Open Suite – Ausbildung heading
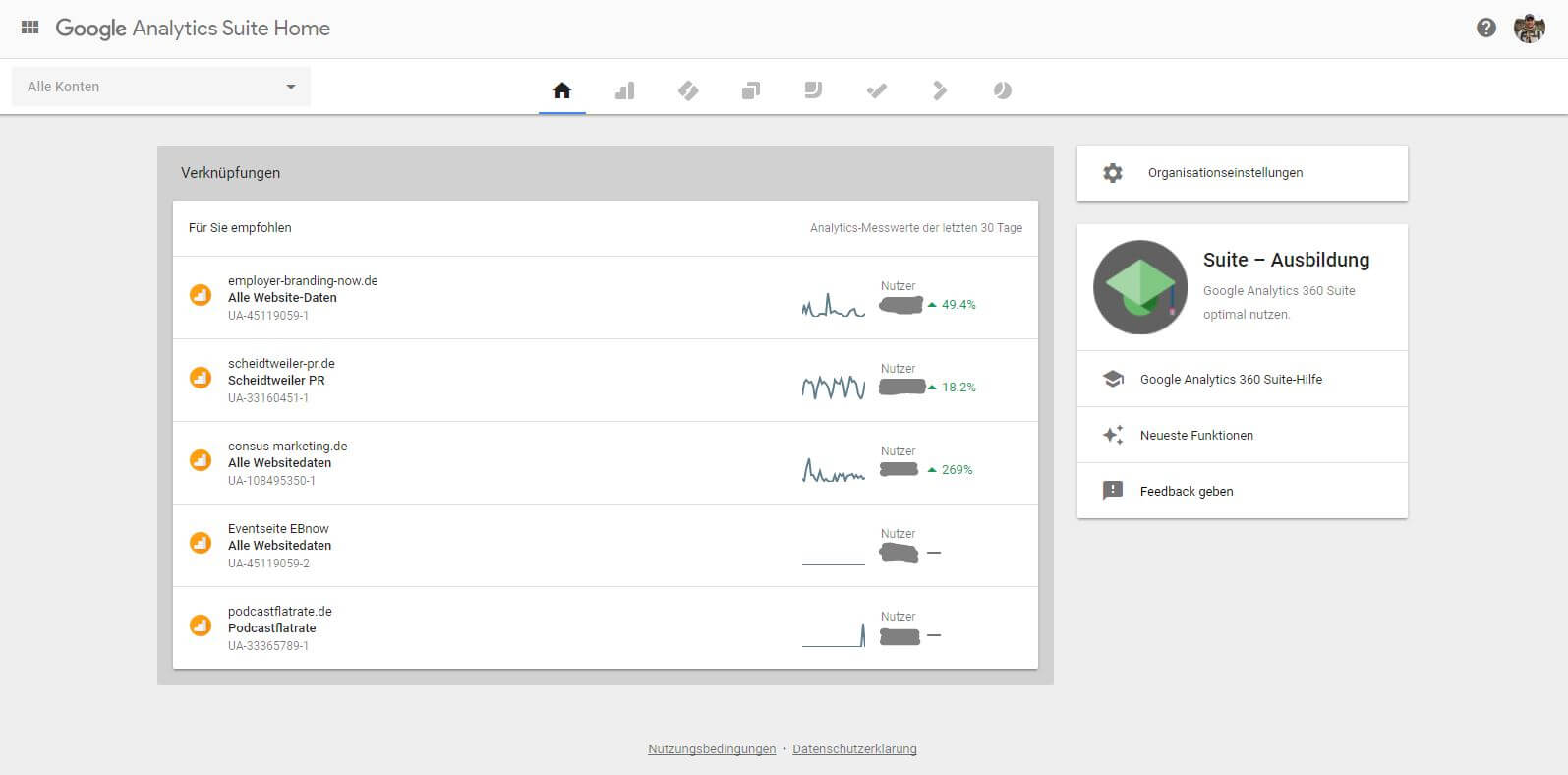The image size is (1568, 775). point(1286,260)
